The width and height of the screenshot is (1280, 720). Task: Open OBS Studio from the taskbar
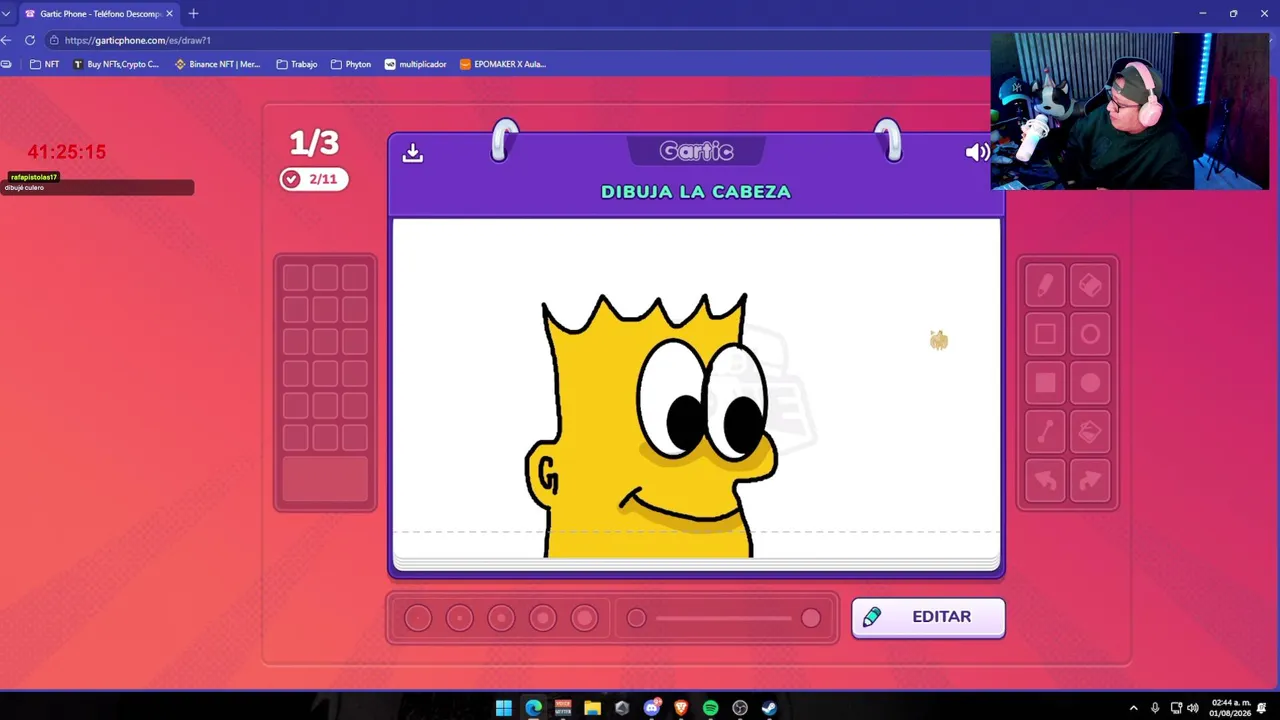pos(740,708)
